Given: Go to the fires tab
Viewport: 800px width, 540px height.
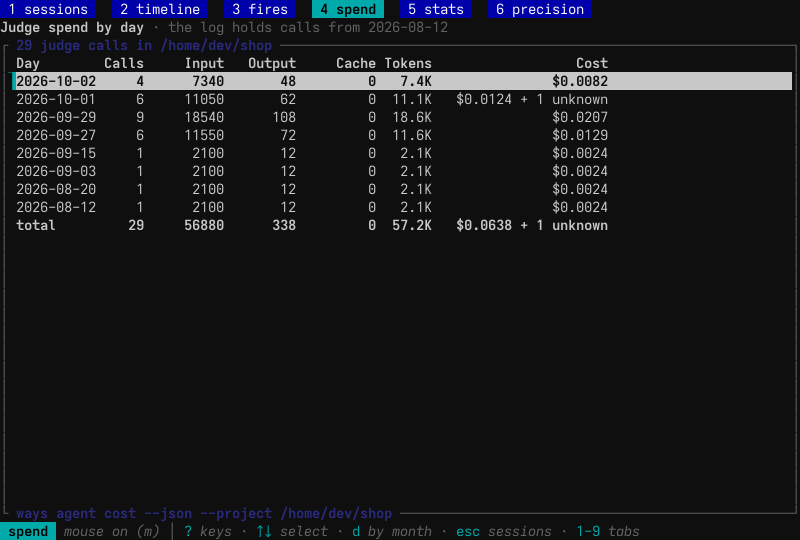Looking at the screenshot, I should pos(260,9).
